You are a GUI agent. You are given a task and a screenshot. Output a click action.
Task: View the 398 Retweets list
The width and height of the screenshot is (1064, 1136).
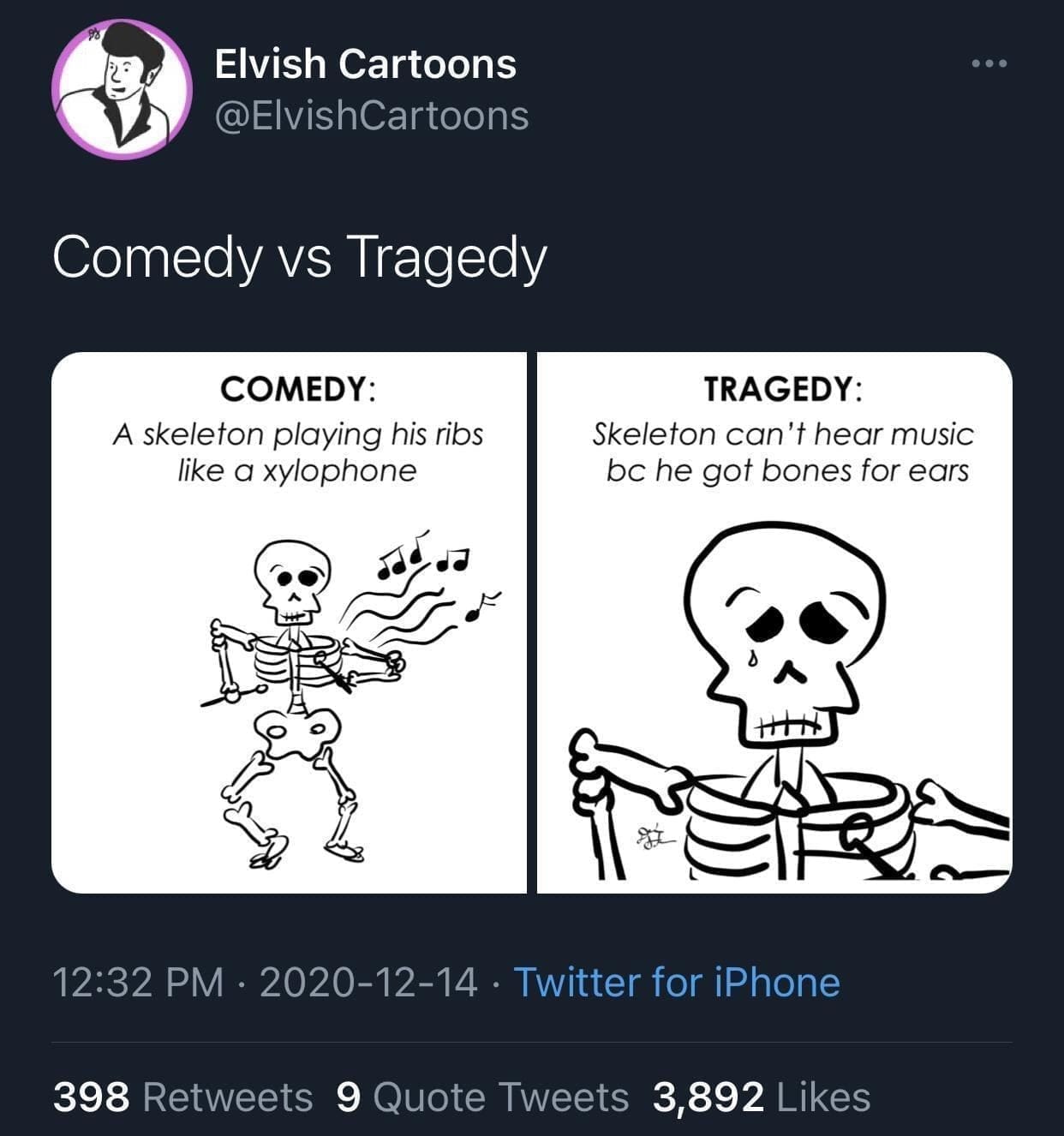182,1097
